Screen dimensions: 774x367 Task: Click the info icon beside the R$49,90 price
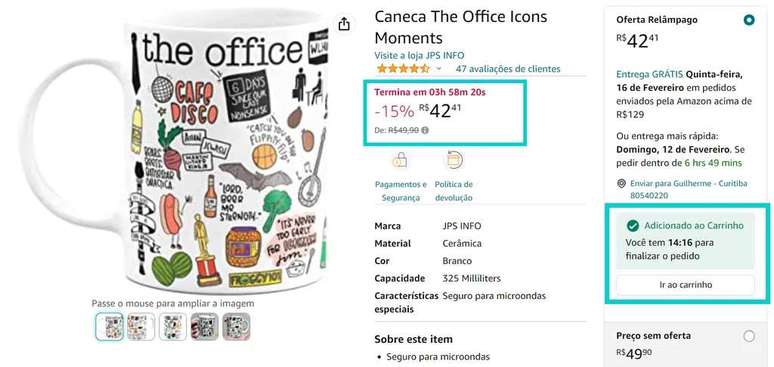426,130
